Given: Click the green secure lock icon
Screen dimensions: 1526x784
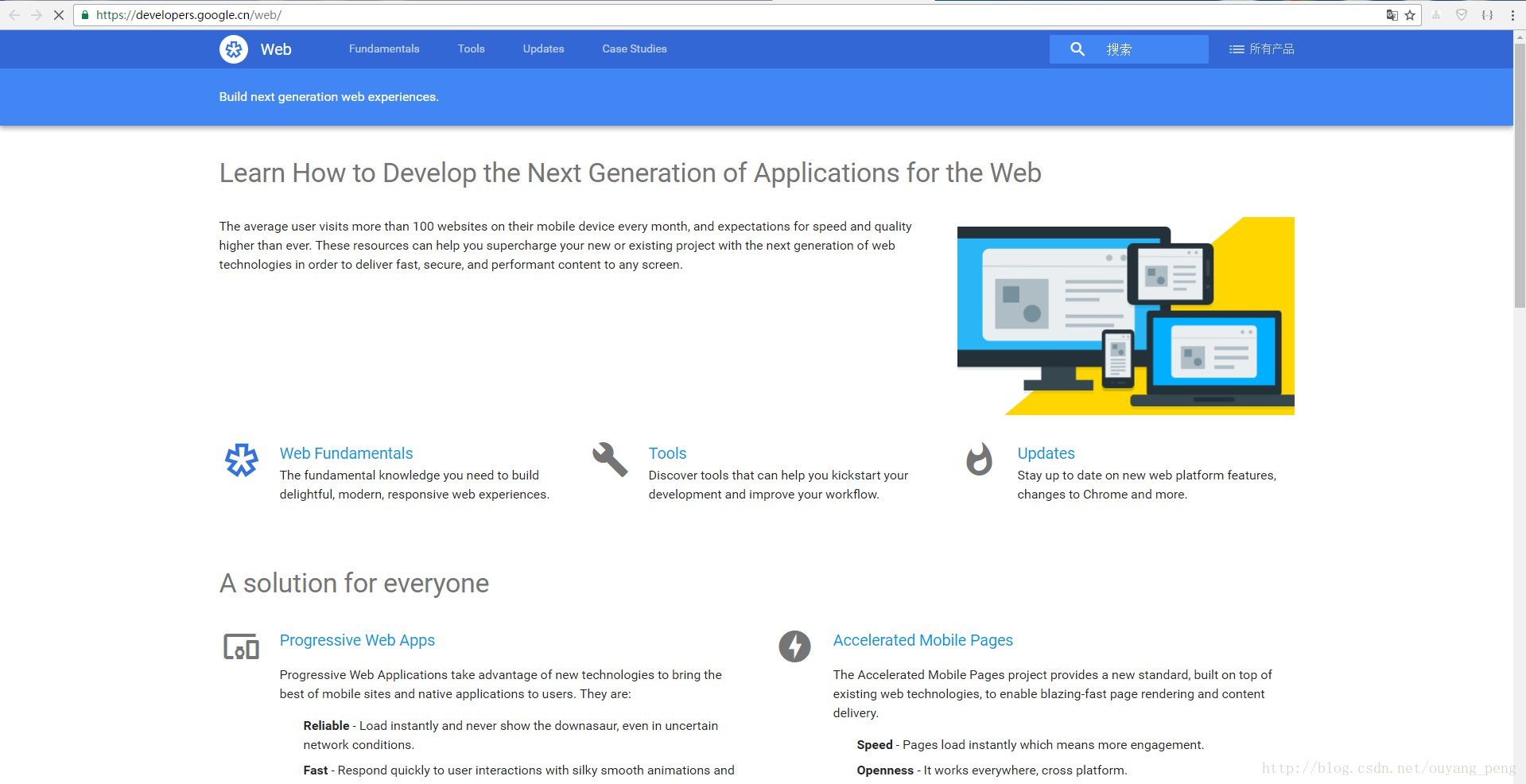Looking at the screenshot, I should pyautogui.click(x=85, y=15).
